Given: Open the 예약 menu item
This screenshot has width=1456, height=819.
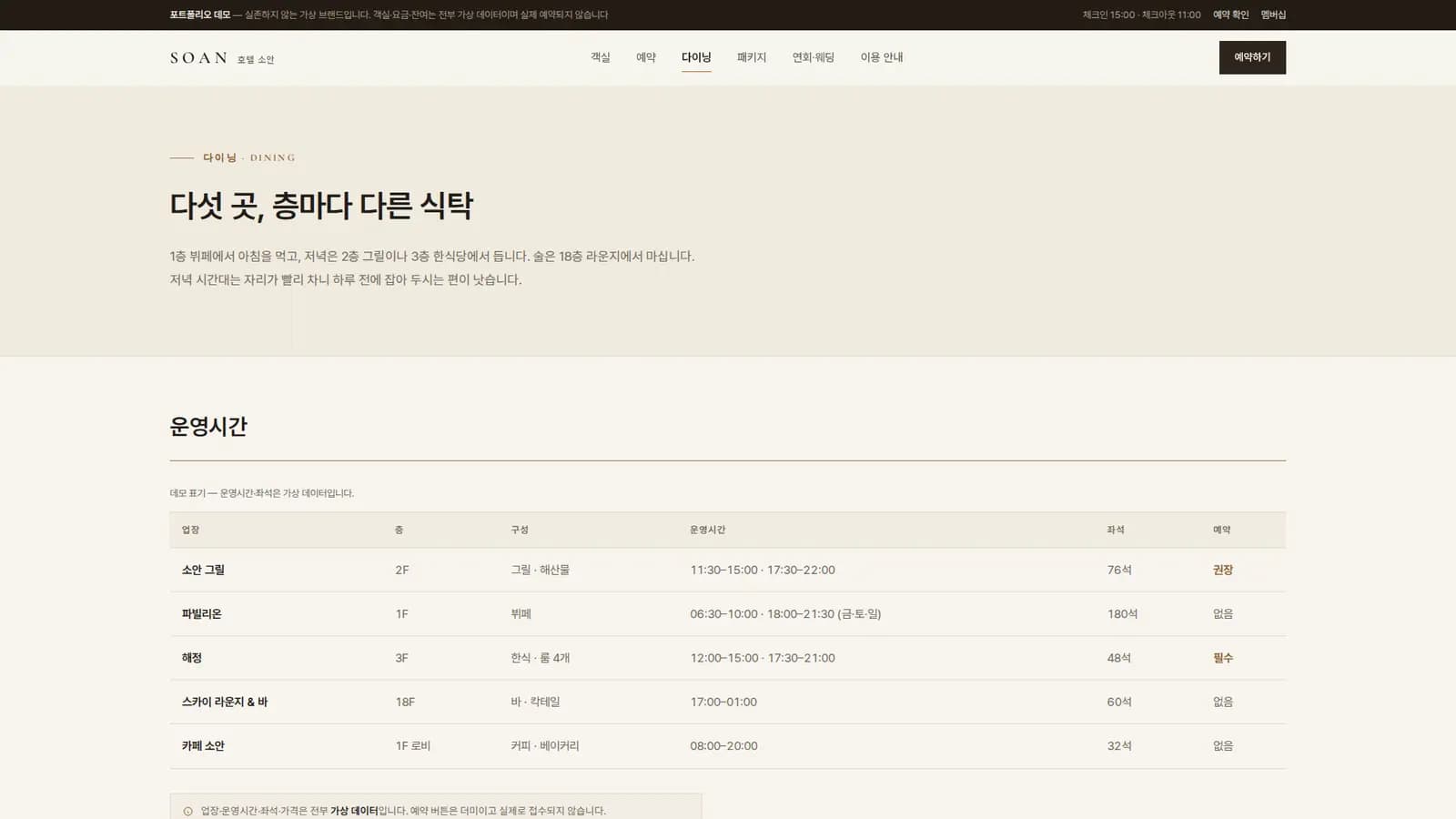Looking at the screenshot, I should [x=646, y=57].
